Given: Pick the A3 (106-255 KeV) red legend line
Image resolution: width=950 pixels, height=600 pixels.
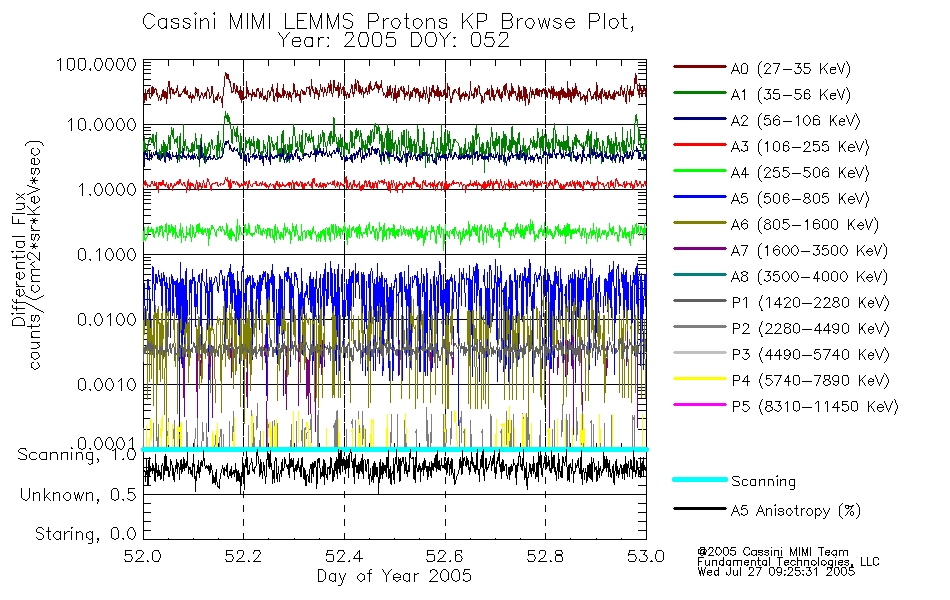Looking at the screenshot, I should [700, 145].
